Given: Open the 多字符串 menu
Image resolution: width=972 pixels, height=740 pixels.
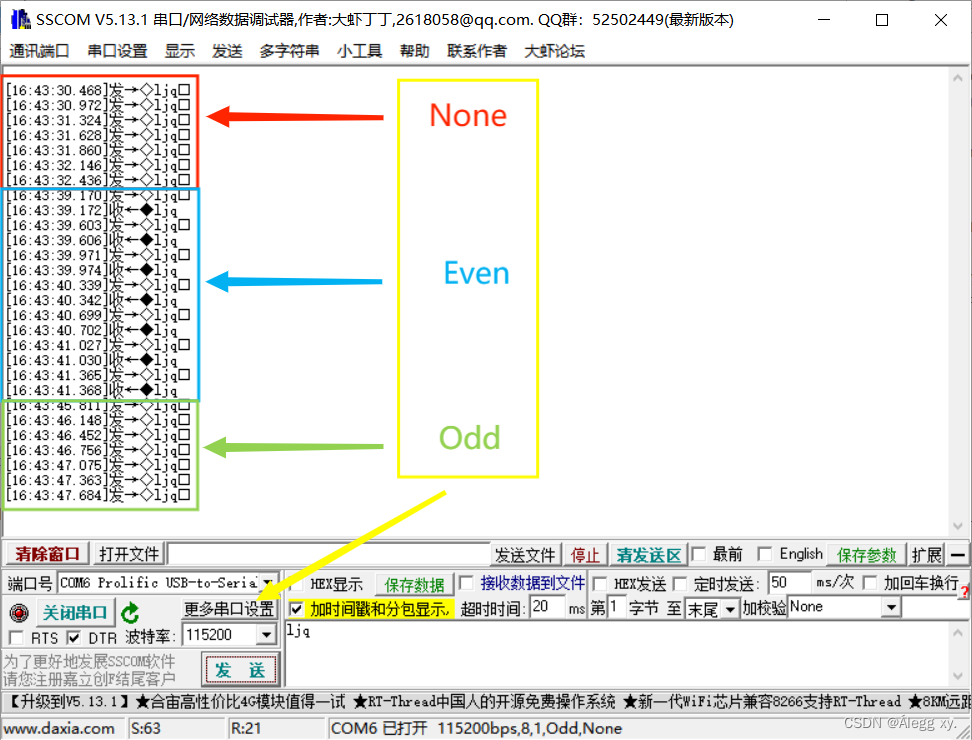Looking at the screenshot, I should 289,51.
